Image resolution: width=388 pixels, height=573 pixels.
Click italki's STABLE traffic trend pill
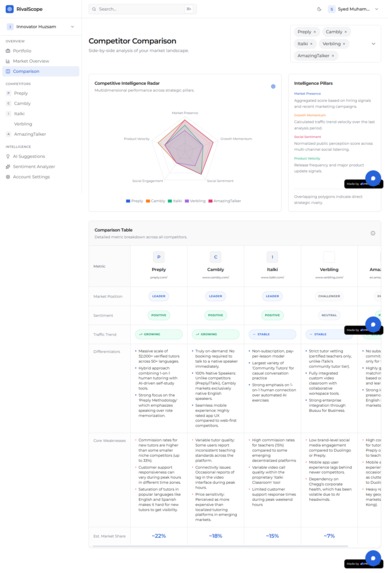[272, 334]
